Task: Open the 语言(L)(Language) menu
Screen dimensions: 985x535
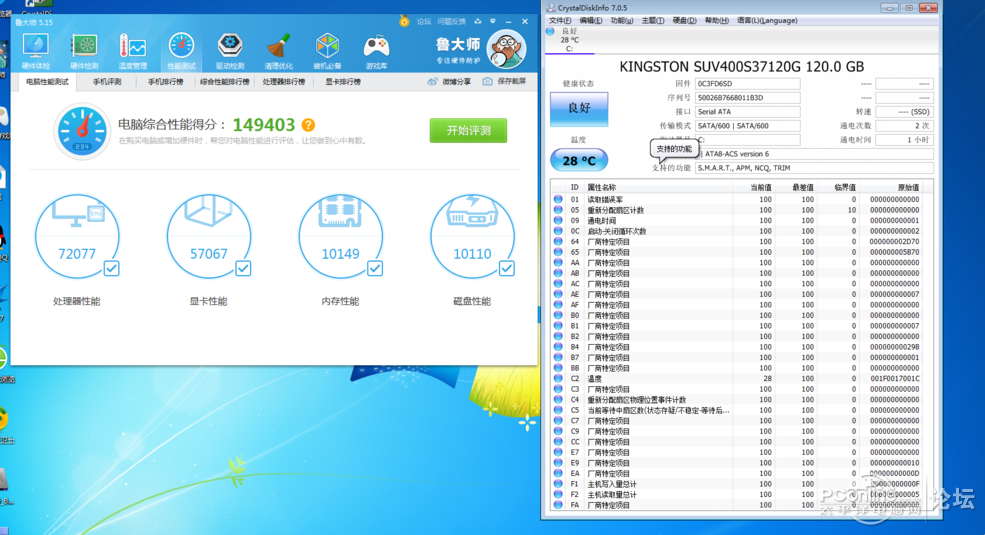Action: [x=767, y=21]
